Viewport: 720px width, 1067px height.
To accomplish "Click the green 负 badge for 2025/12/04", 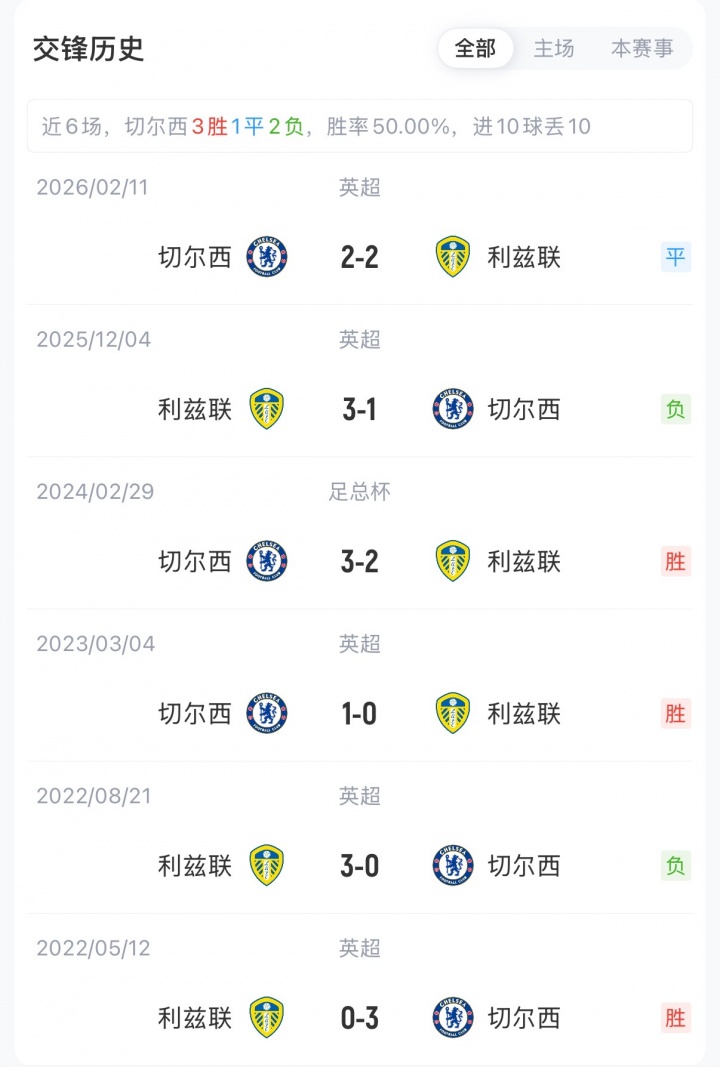I will point(676,409).
